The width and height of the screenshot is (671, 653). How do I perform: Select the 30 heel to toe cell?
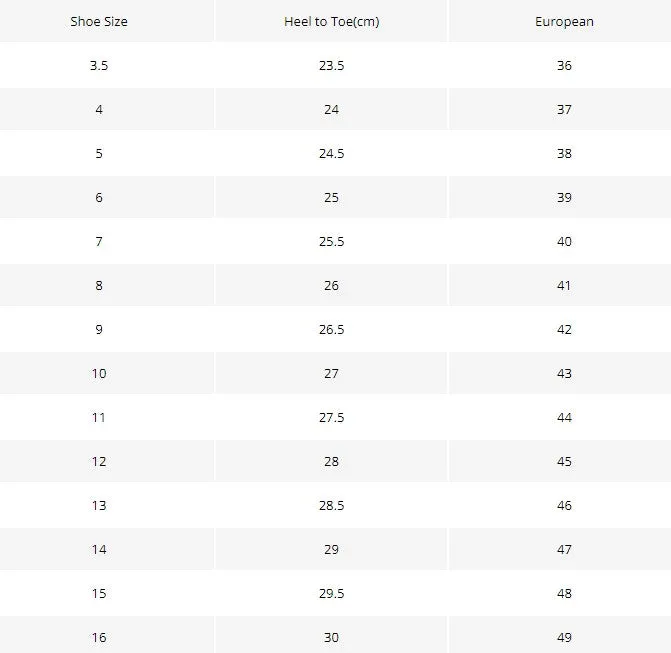coord(331,638)
